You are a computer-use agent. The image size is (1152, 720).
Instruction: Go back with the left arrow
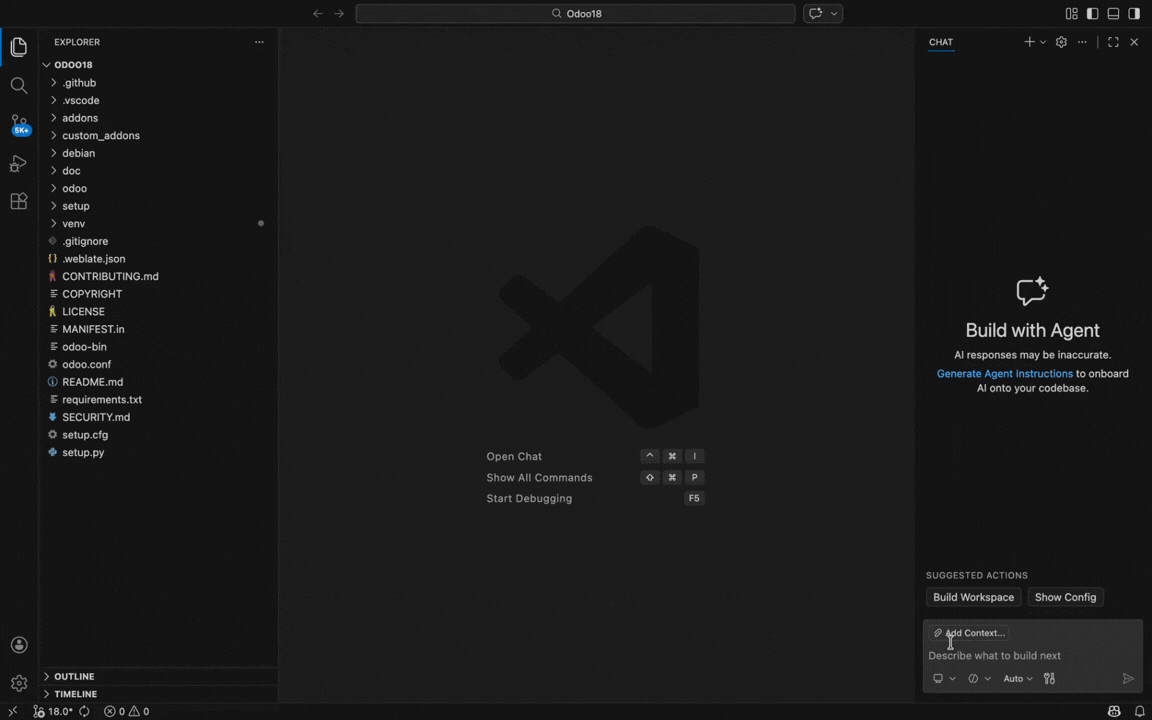coord(317,13)
